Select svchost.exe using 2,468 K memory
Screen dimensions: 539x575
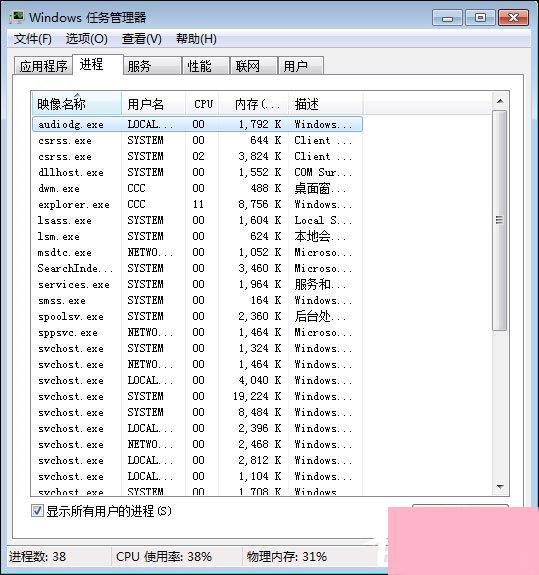(x=197, y=444)
